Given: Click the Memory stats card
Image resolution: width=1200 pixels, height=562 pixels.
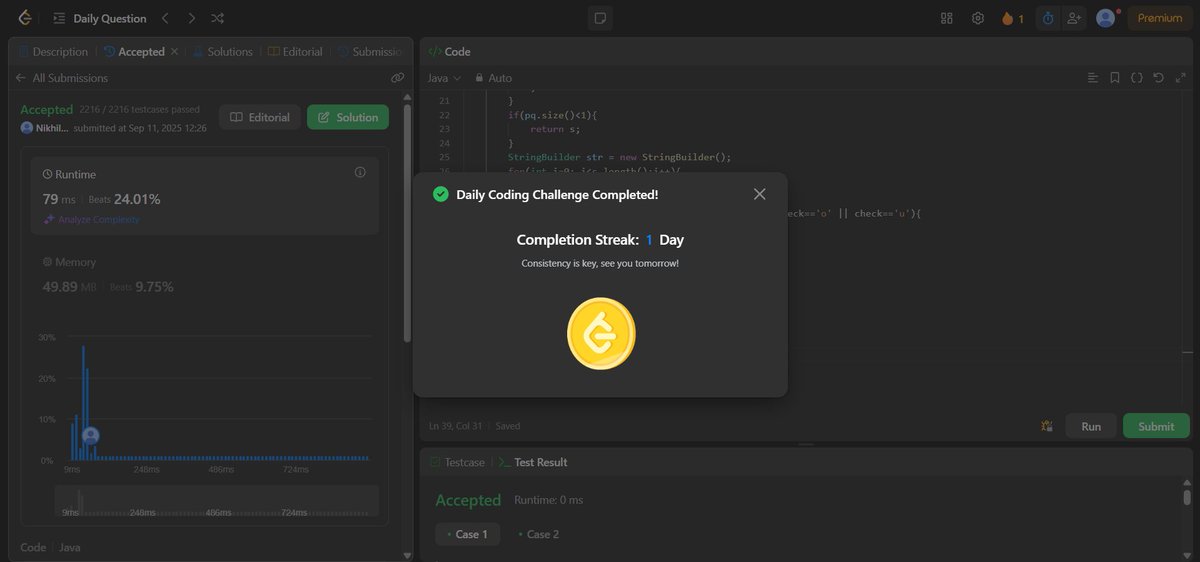Looking at the screenshot, I should pyautogui.click(x=205, y=275).
